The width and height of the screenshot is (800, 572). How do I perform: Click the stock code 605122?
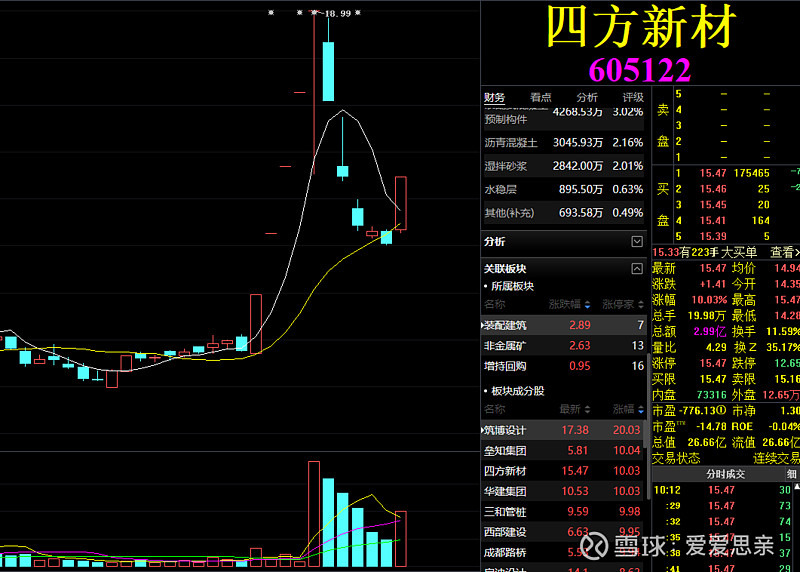pos(640,70)
